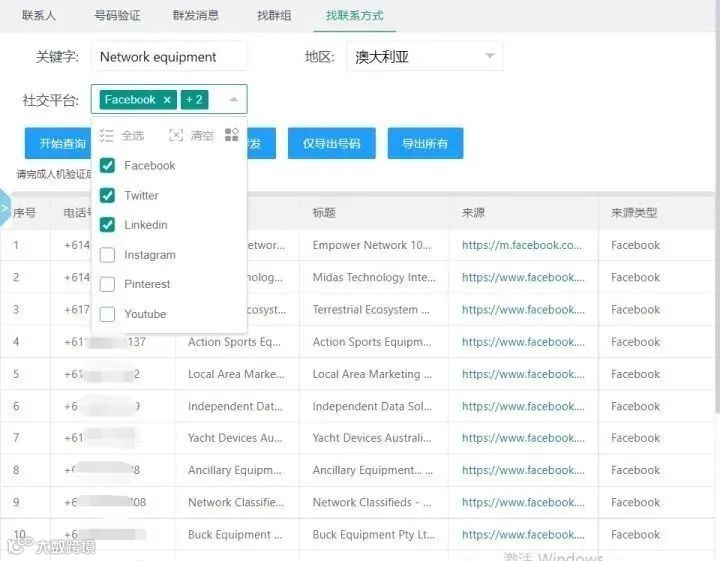Screen dimensions: 720x561
Task: Click the invert-selection grid icon
Action: pyautogui.click(x=231, y=135)
